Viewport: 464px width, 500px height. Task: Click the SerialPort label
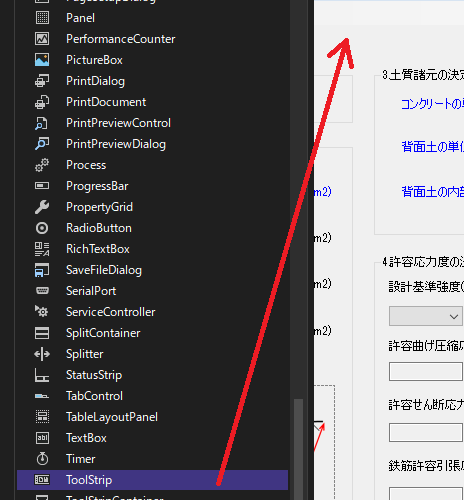click(x=91, y=291)
